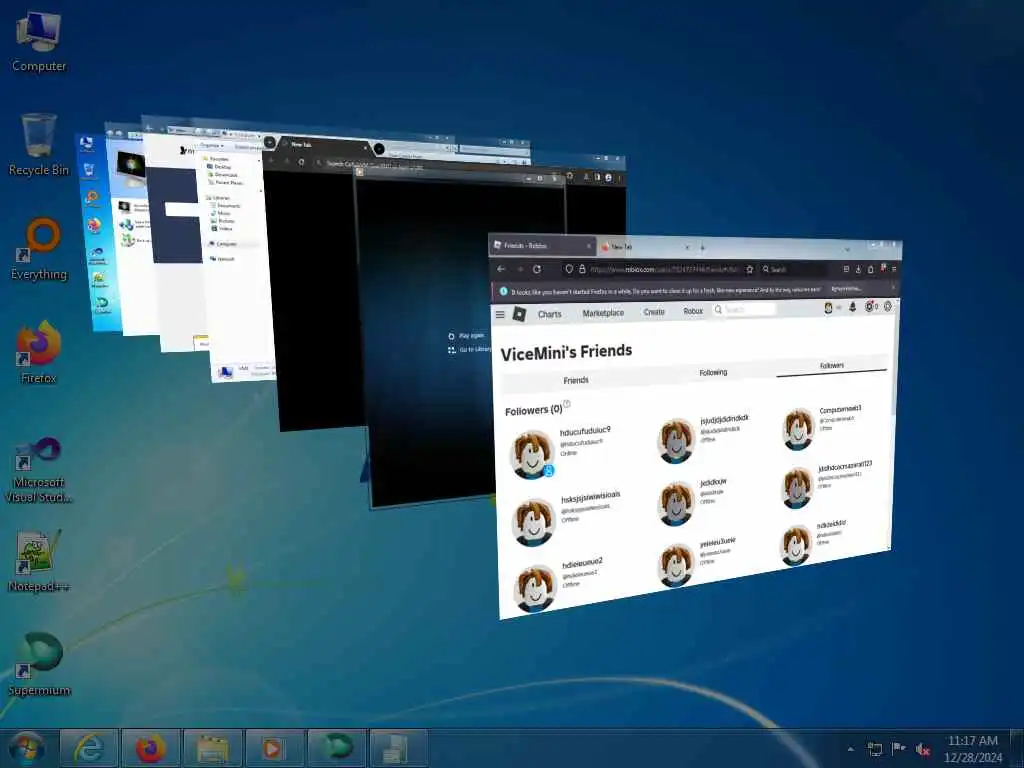Viewport: 1024px width, 768px height.
Task: Open the Computer desktop icon
Action: point(39,42)
